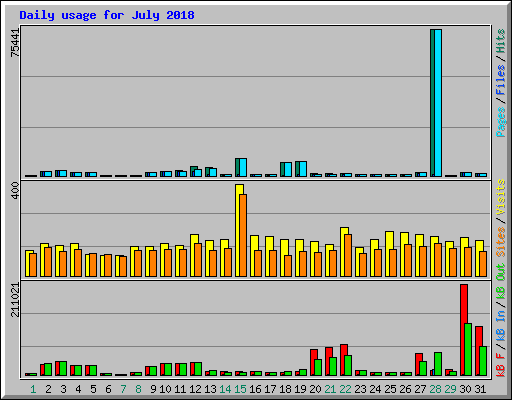Click day 19 on the x-axis
512x400 pixels.
300,389
